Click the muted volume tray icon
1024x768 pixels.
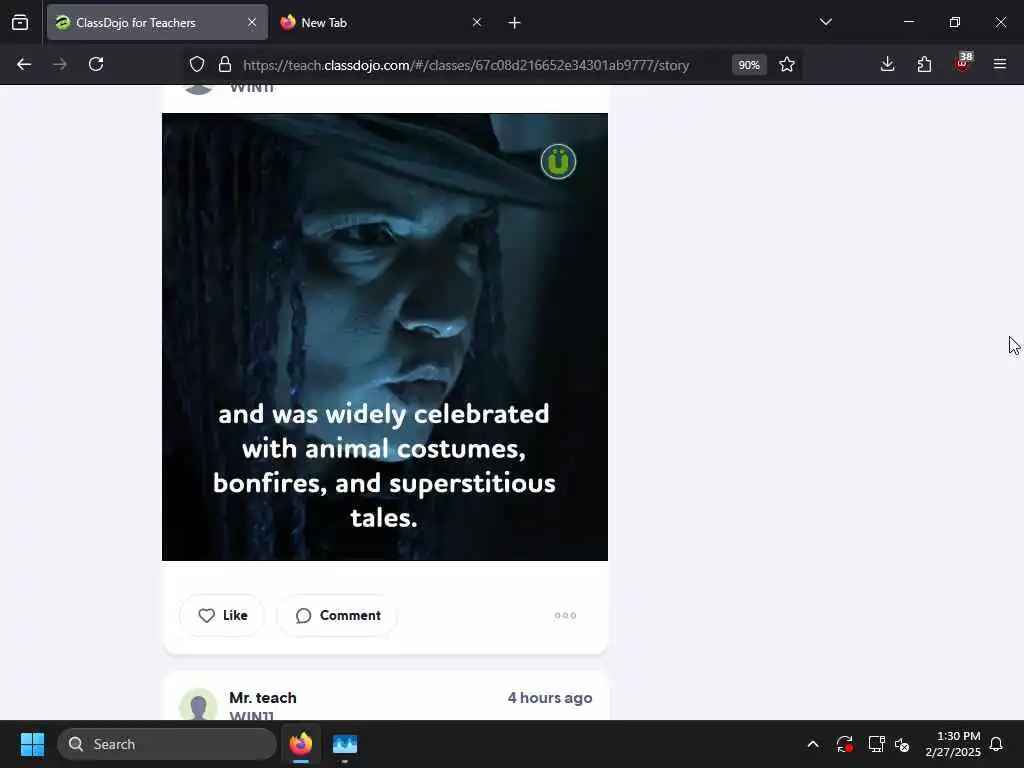click(x=903, y=744)
